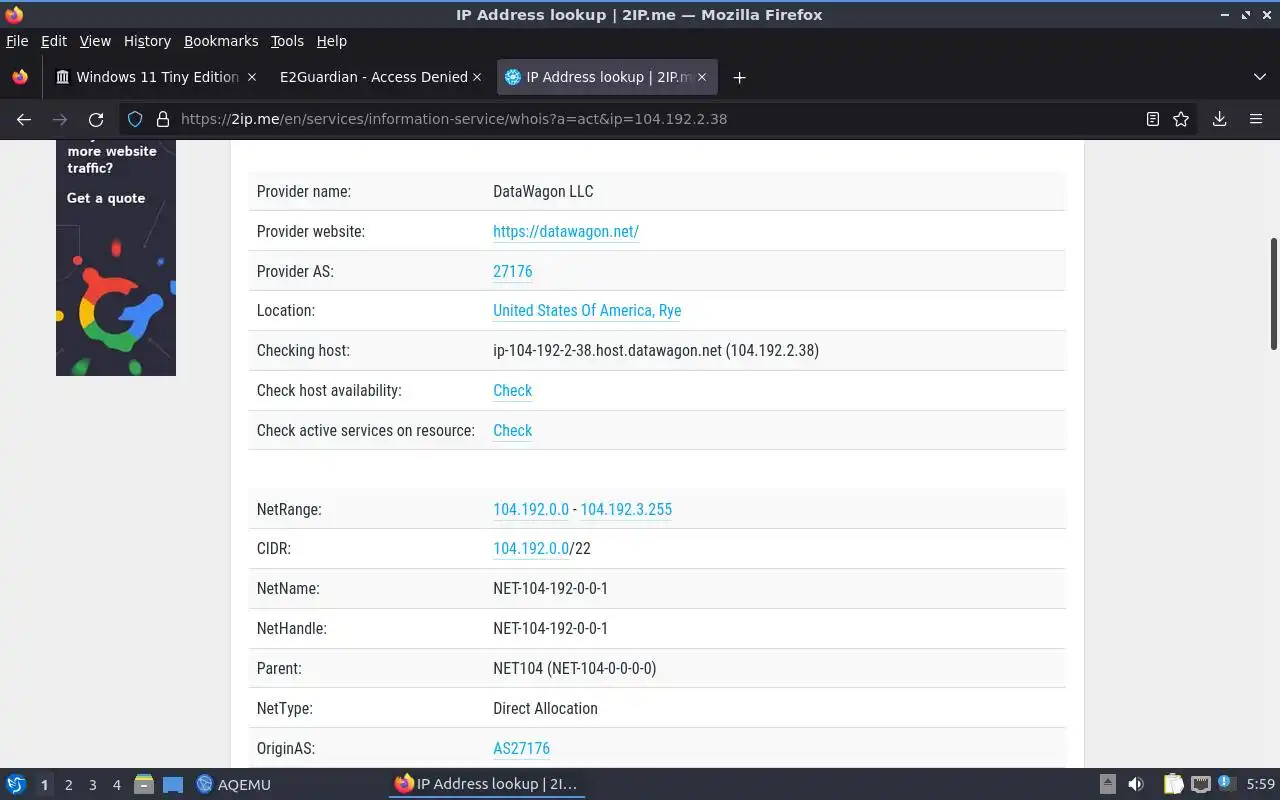This screenshot has width=1280, height=800.
Task: Open a new tab with the plus button
Action: [x=739, y=77]
